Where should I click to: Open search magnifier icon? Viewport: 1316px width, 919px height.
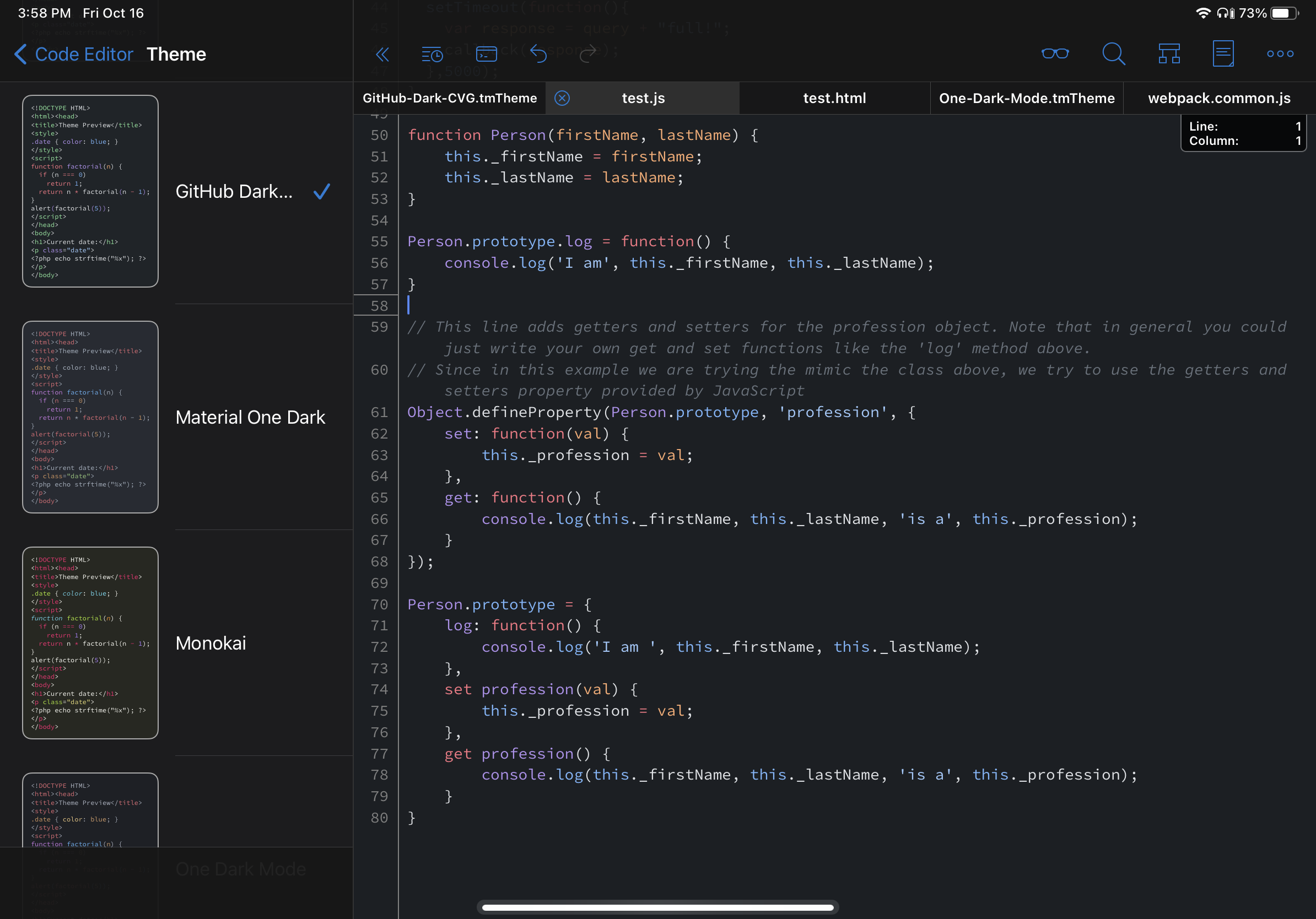[1113, 54]
